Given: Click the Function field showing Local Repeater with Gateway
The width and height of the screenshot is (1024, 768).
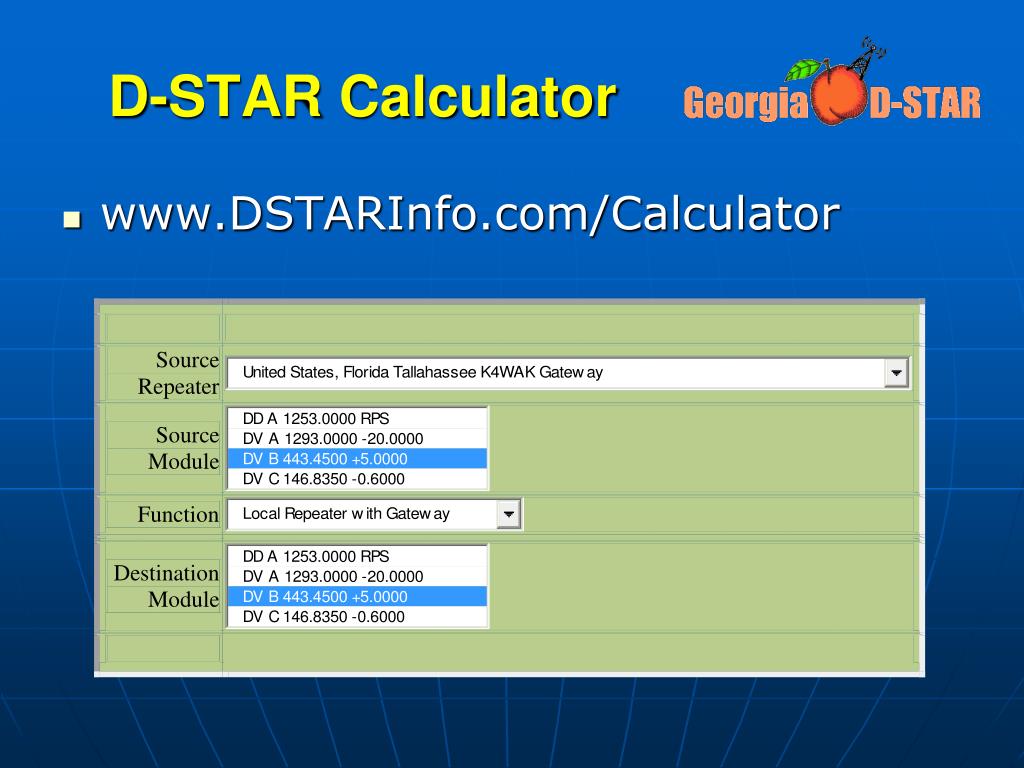Looking at the screenshot, I should point(374,514).
